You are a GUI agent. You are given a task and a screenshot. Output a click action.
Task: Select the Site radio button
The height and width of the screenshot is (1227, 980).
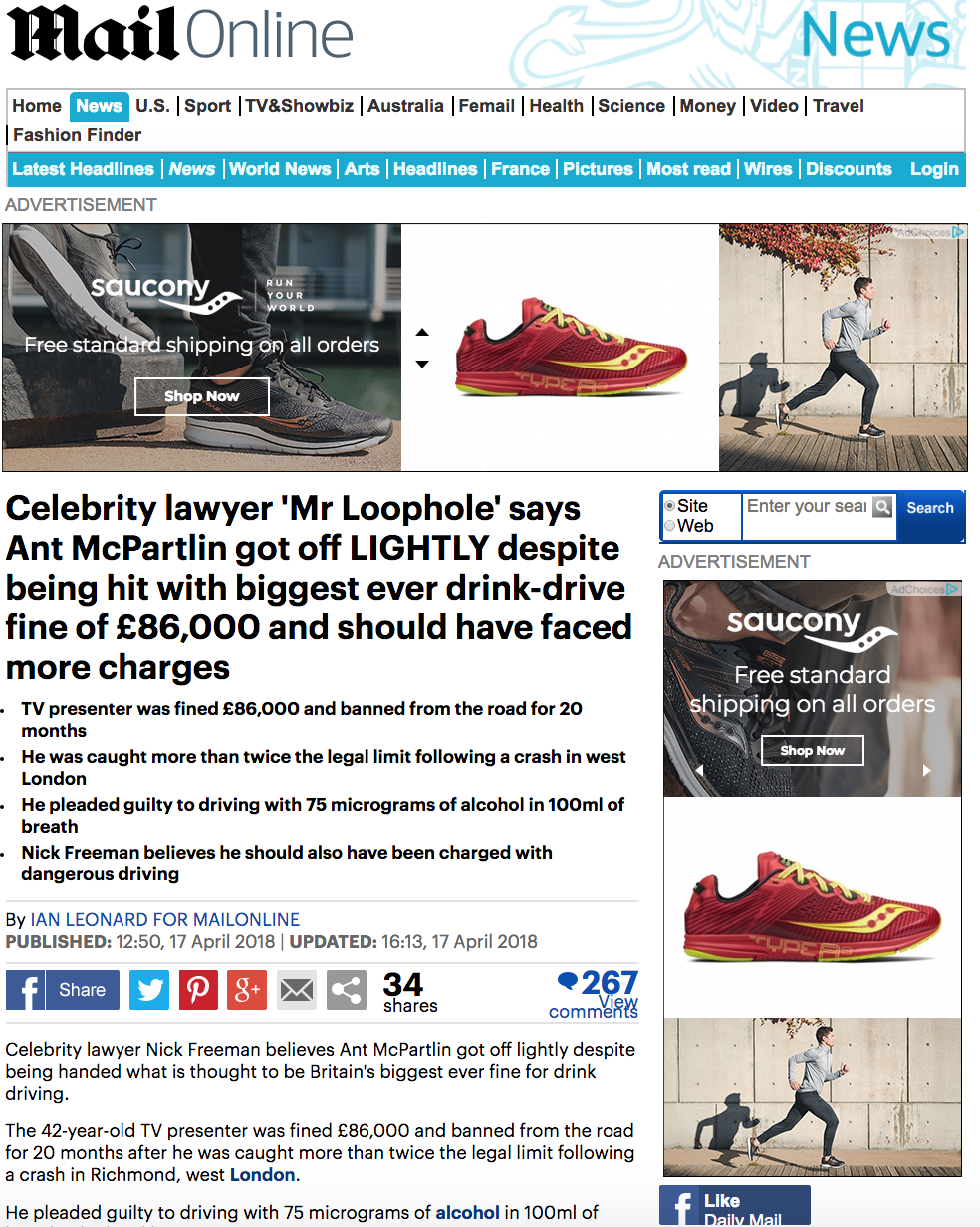coord(669,507)
